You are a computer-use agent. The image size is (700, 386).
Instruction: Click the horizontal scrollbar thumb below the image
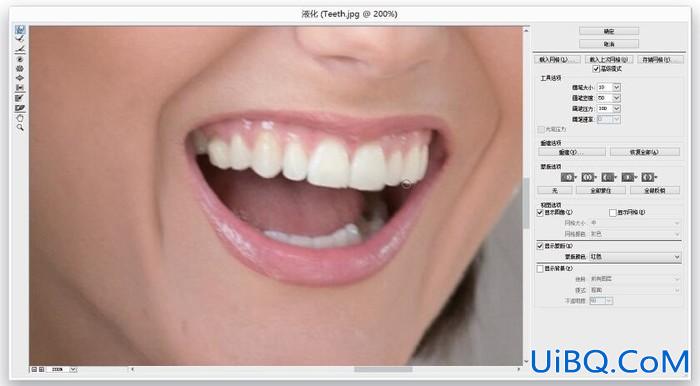383,369
